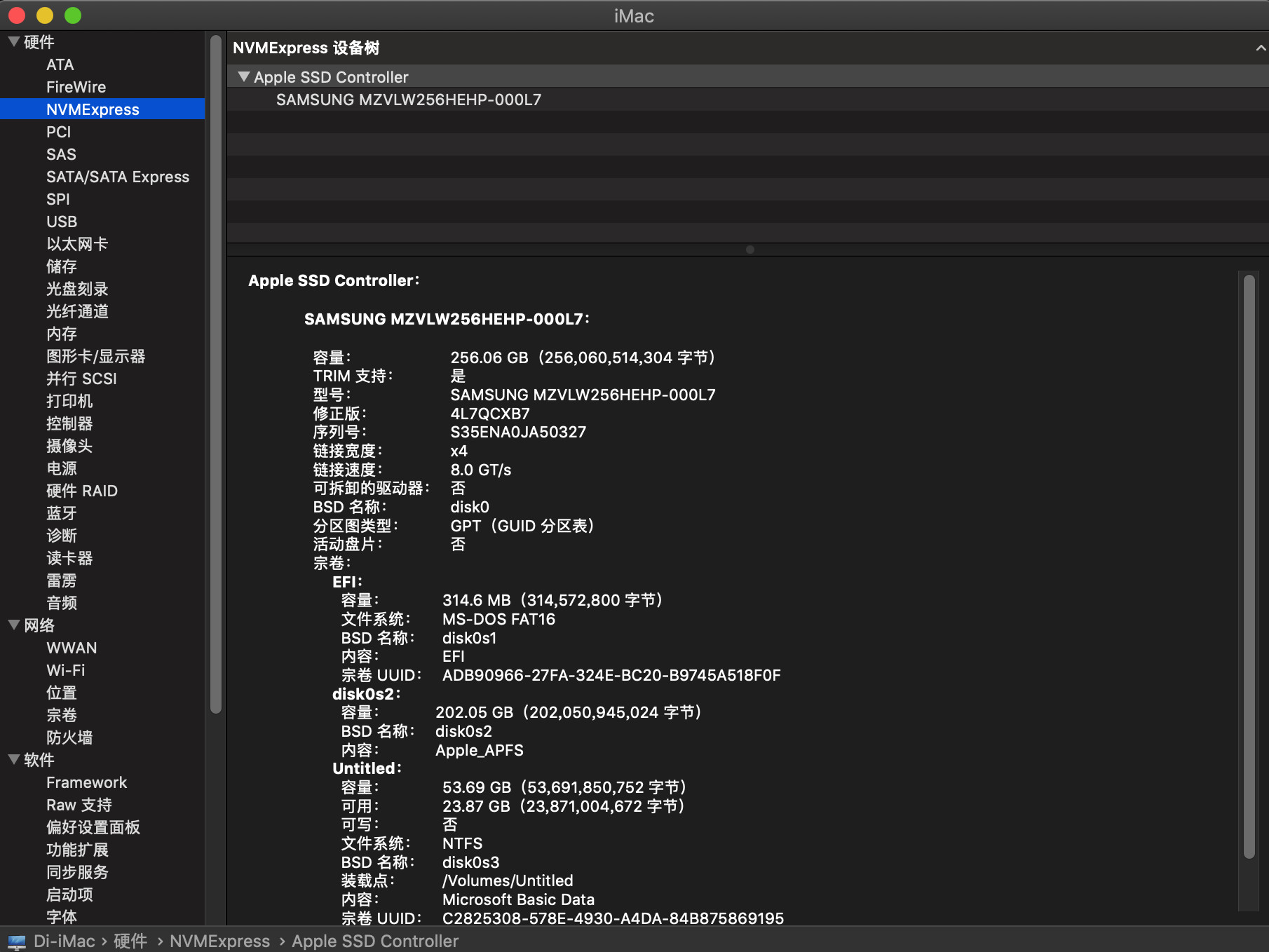Select WWAN under 网络
This screenshot has height=952, width=1269.
72,648
